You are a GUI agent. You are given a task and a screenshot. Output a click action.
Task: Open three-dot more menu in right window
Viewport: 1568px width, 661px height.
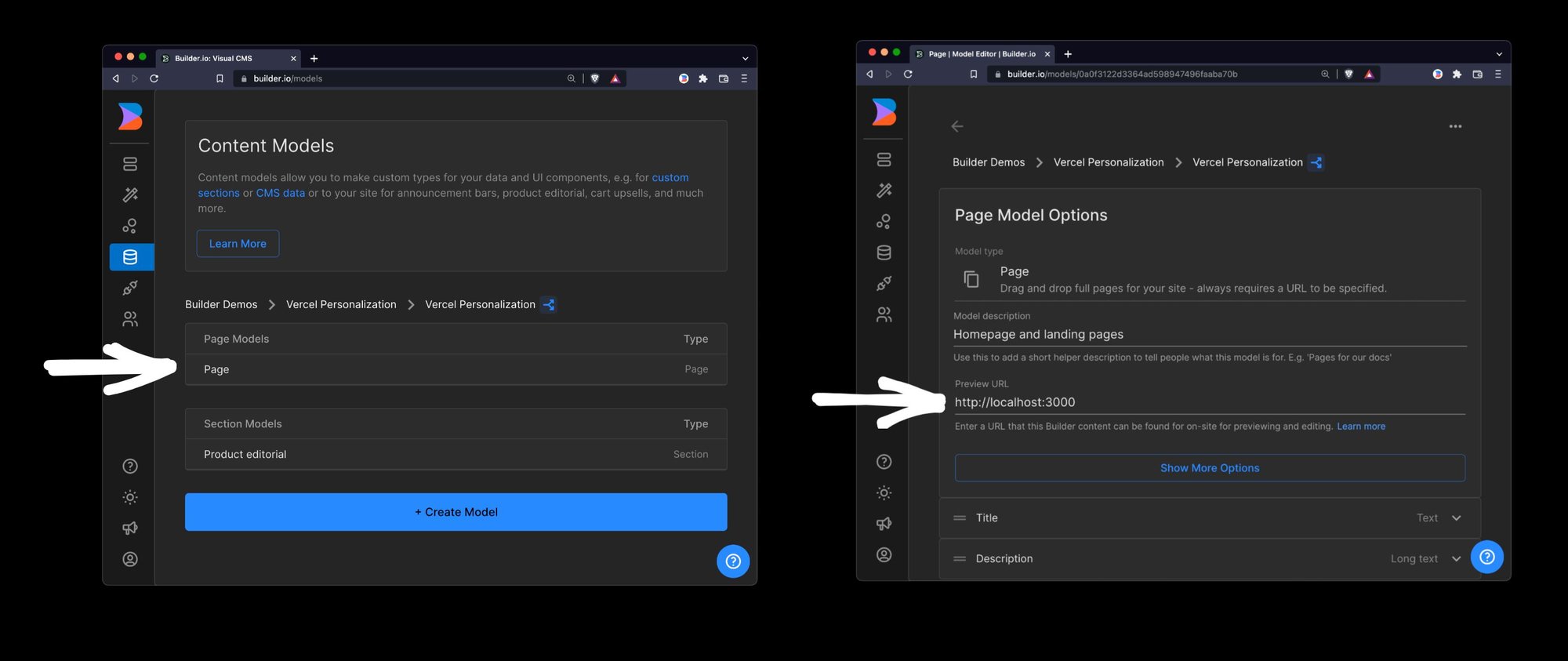1455,126
